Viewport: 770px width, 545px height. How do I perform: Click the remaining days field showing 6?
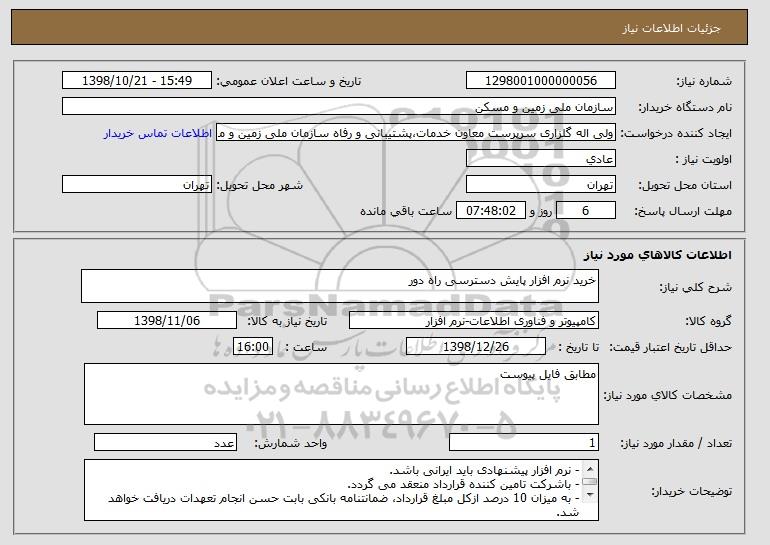(x=585, y=211)
